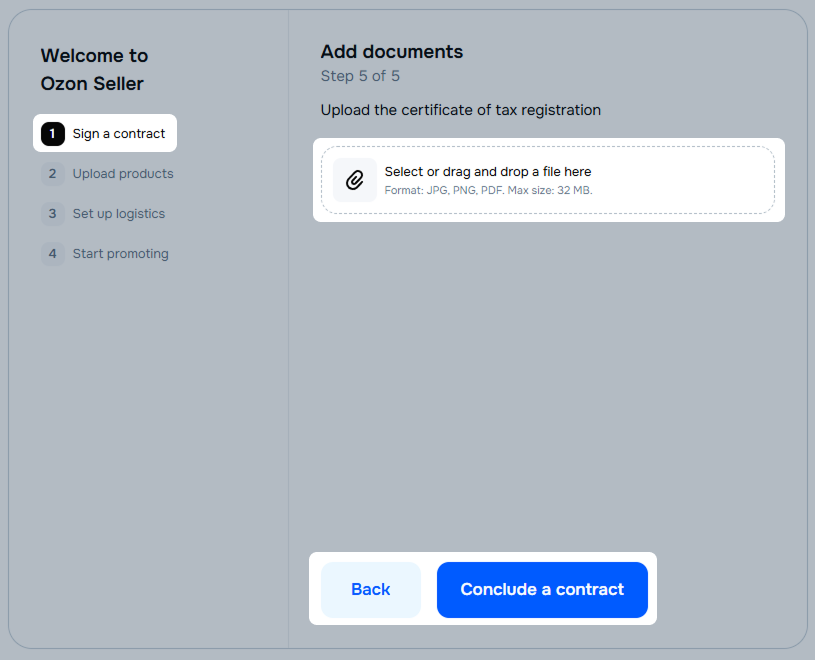
Task: Go to the Upload products step
Action: pyautogui.click(x=107, y=174)
